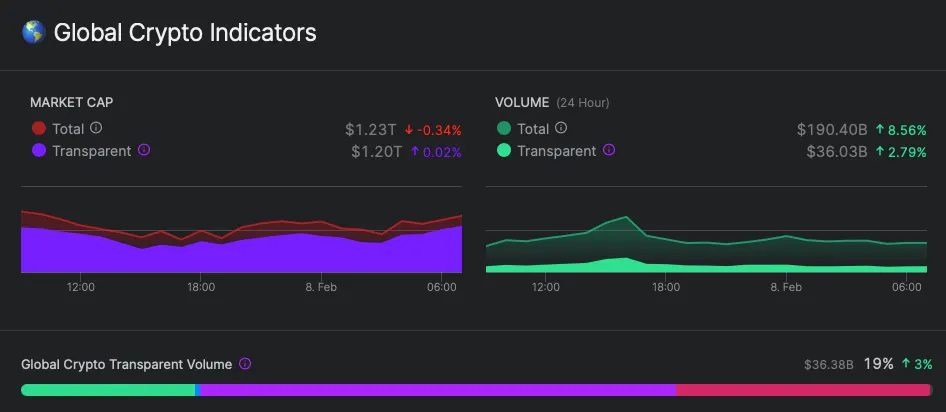Click the red segment of the volume bar
This screenshot has width=946, height=412.
pos(804,390)
